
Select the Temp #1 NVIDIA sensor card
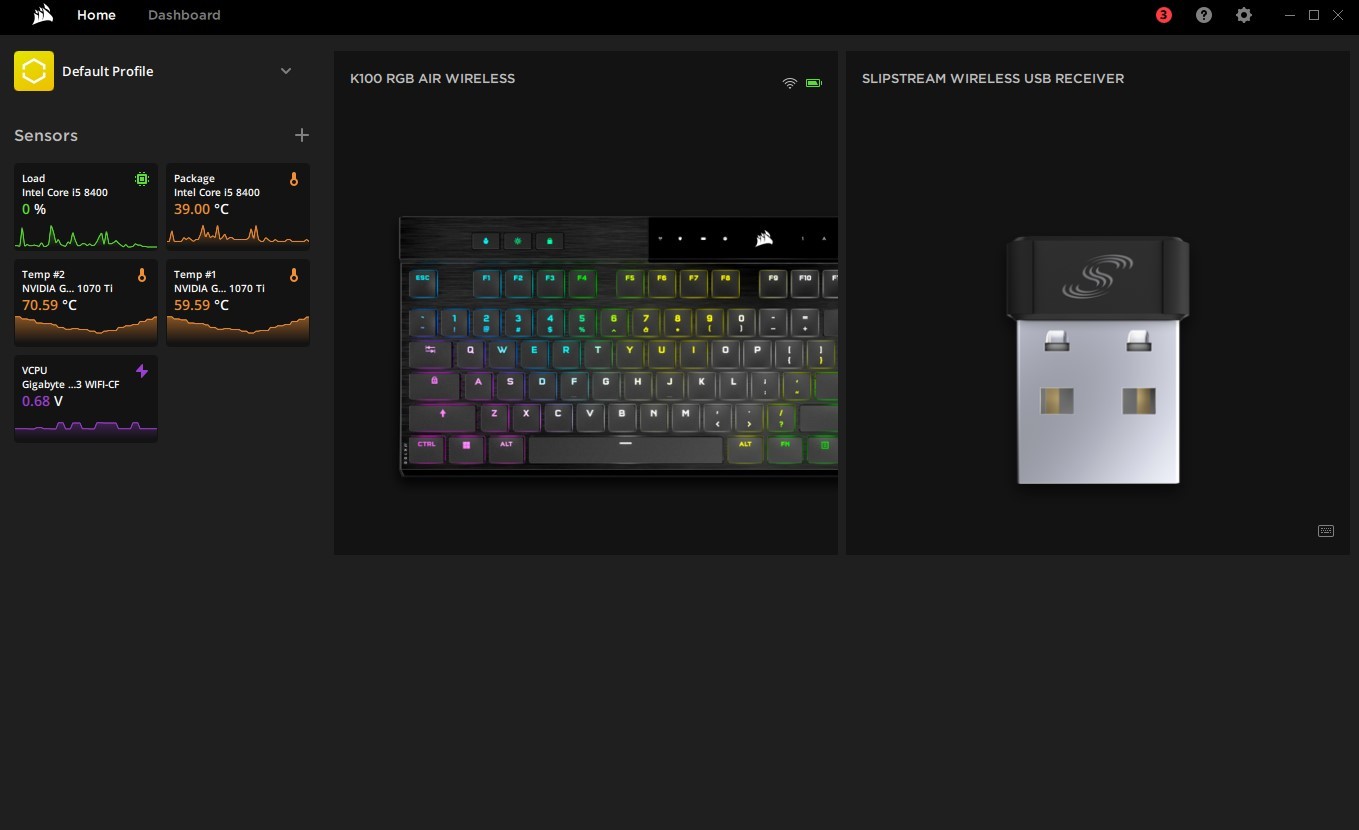click(238, 302)
